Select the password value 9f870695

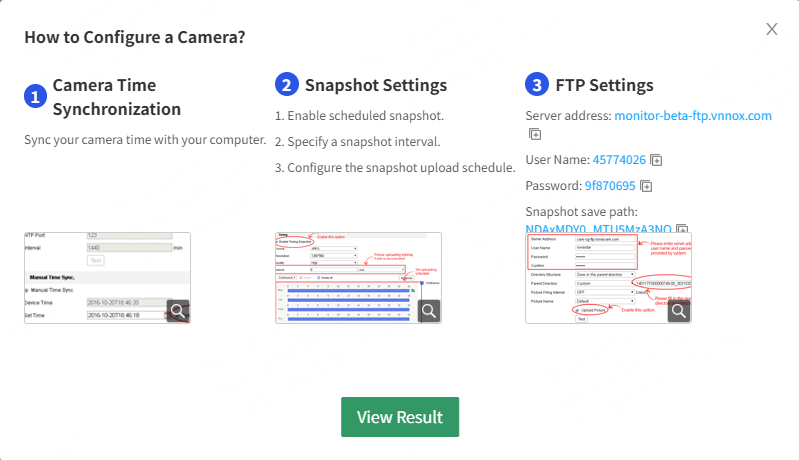610,186
